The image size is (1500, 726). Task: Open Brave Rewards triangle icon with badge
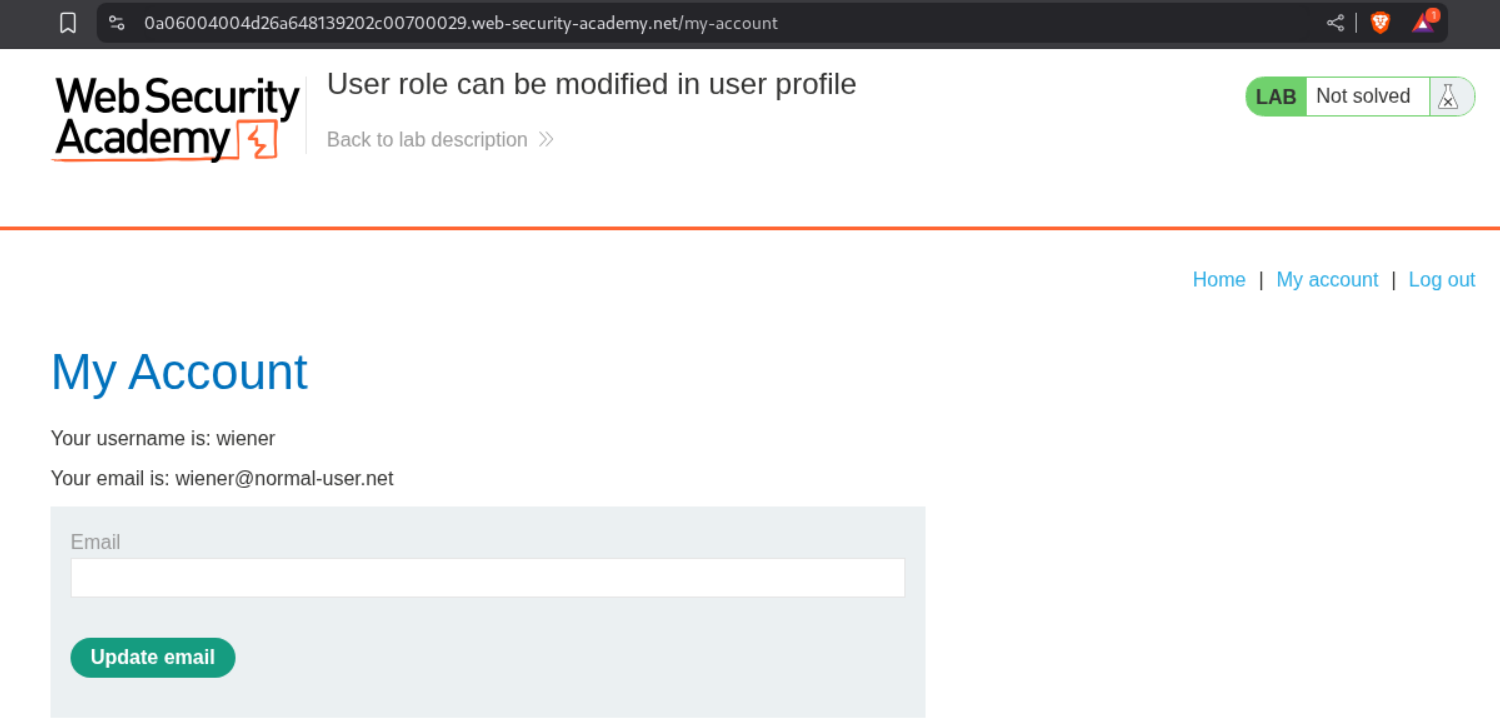[1423, 22]
